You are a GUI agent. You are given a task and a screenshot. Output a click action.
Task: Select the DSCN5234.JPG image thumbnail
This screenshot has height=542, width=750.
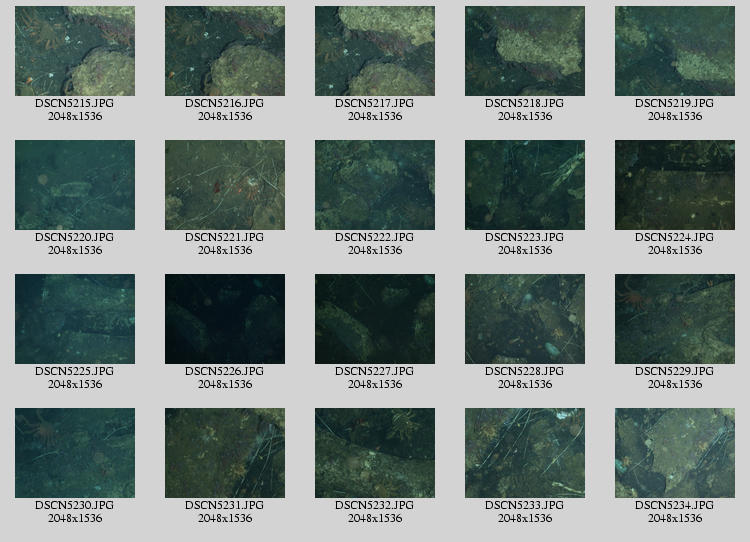675,453
